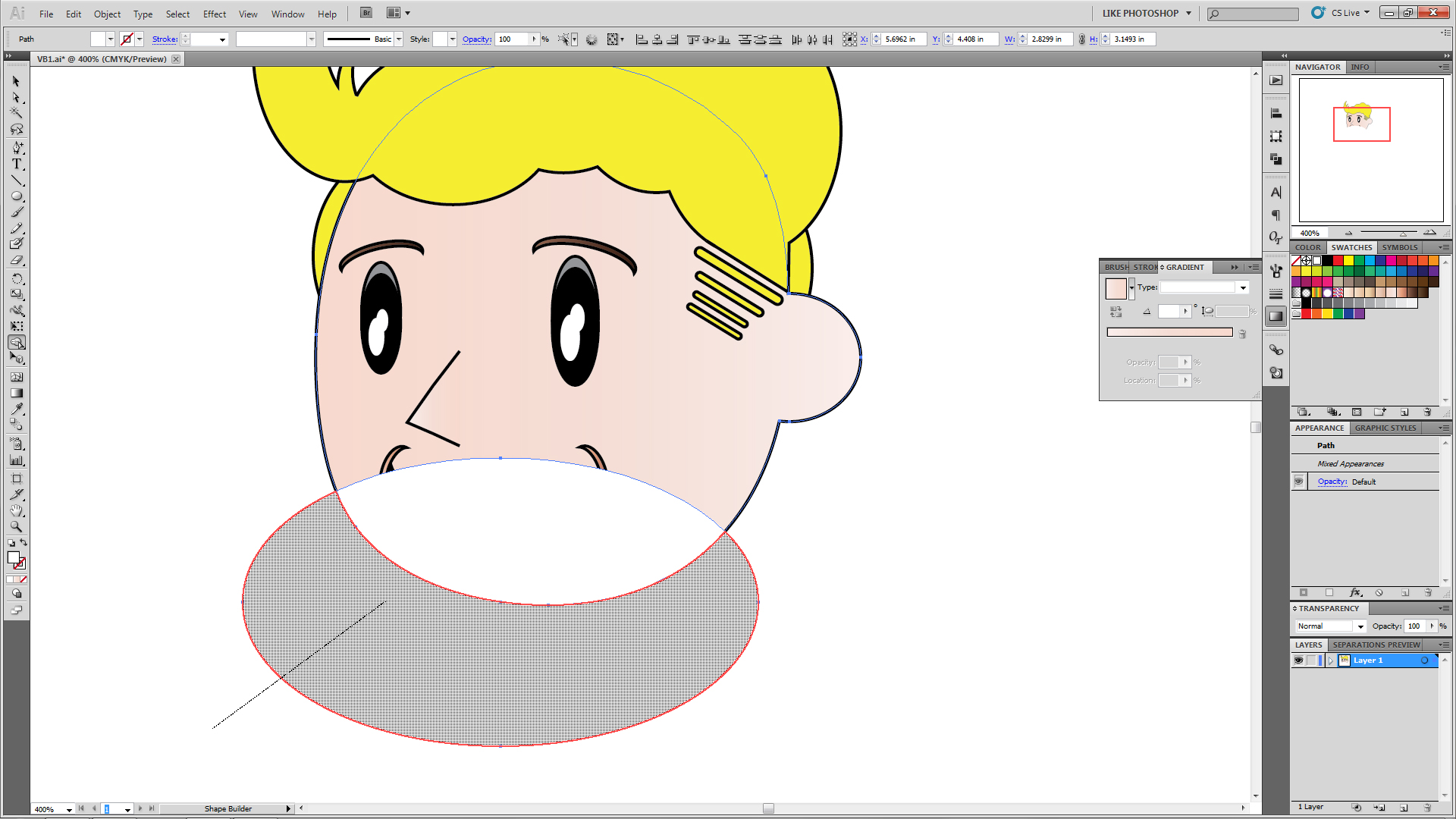
Task: Select the Eraser tool
Action: point(16,260)
